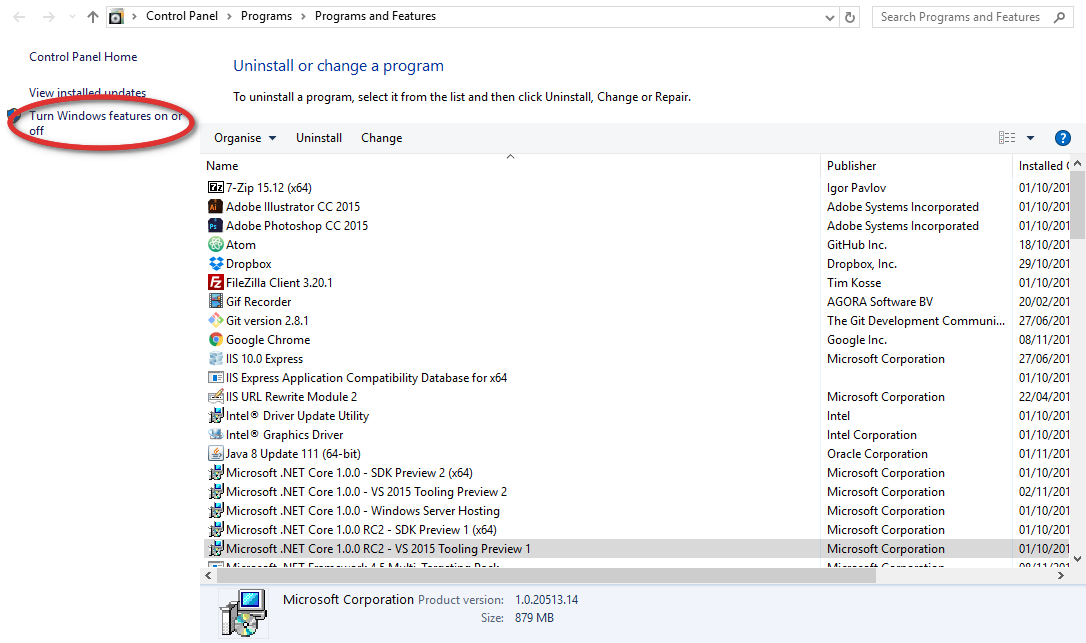Viewport: 1086px width, 643px height.
Task: Click the vertical scrollbar up arrow
Action: (x=1077, y=164)
